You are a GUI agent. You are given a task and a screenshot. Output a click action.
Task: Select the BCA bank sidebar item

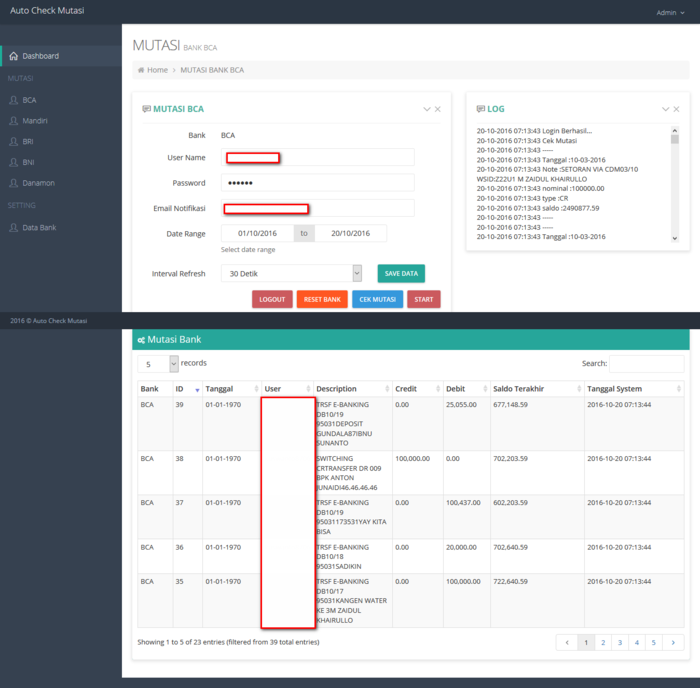(x=29, y=100)
